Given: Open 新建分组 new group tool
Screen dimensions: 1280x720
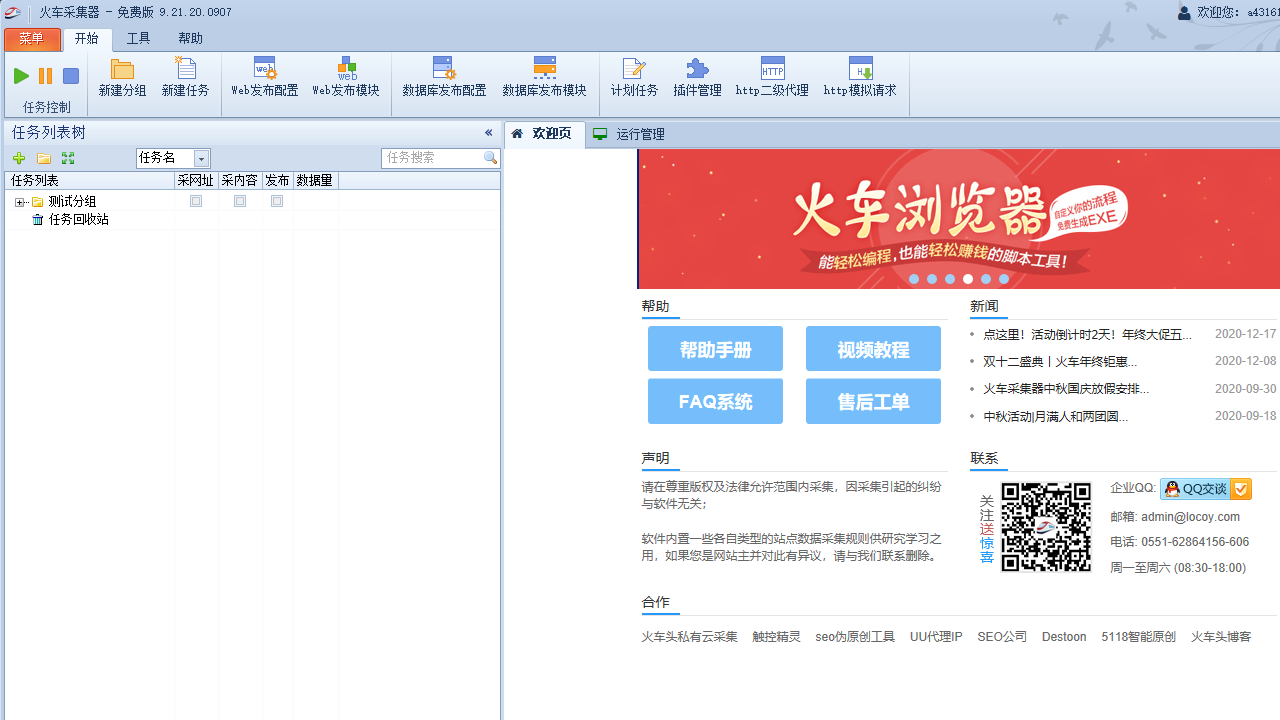Looking at the screenshot, I should click(122, 77).
